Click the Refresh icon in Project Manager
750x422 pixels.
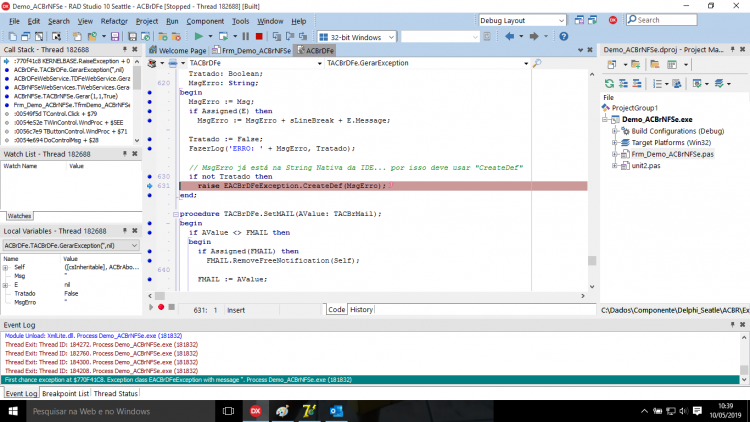click(609, 84)
